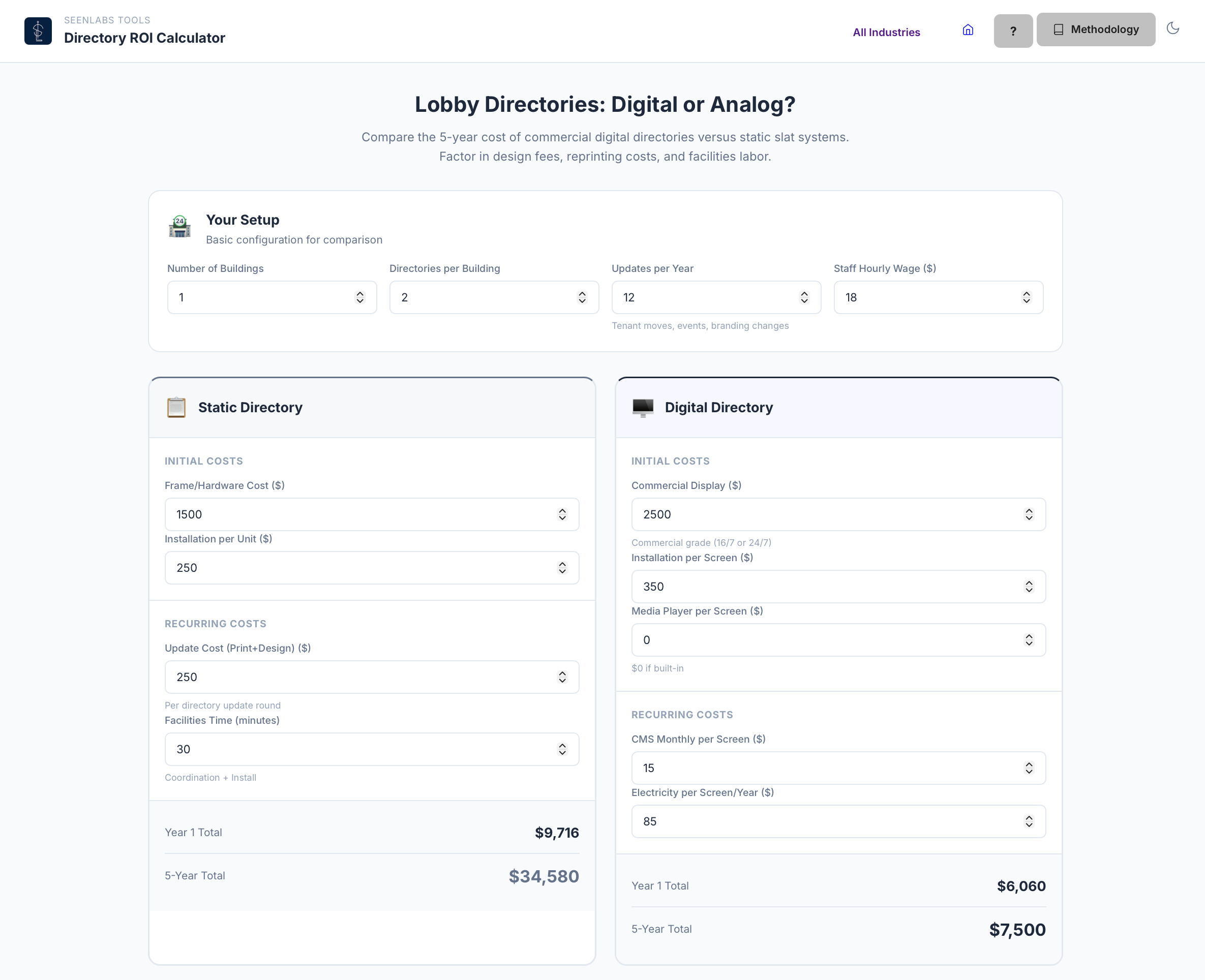
Task: Open the home page icon
Action: (x=967, y=30)
